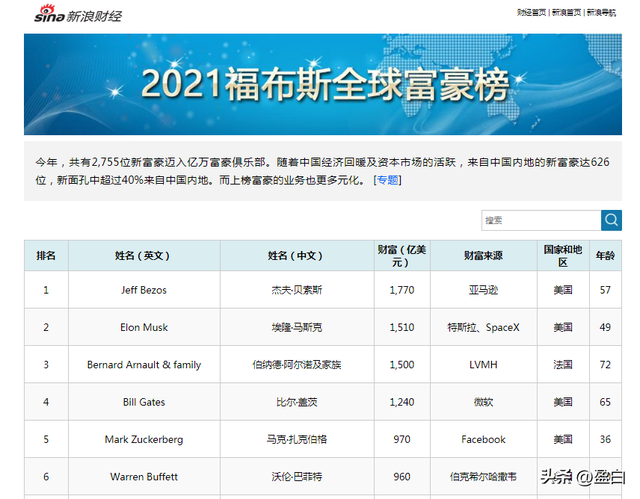640x499 pixels.
Task: Click the 微软 wealth source cell
Action: pyautogui.click(x=484, y=402)
